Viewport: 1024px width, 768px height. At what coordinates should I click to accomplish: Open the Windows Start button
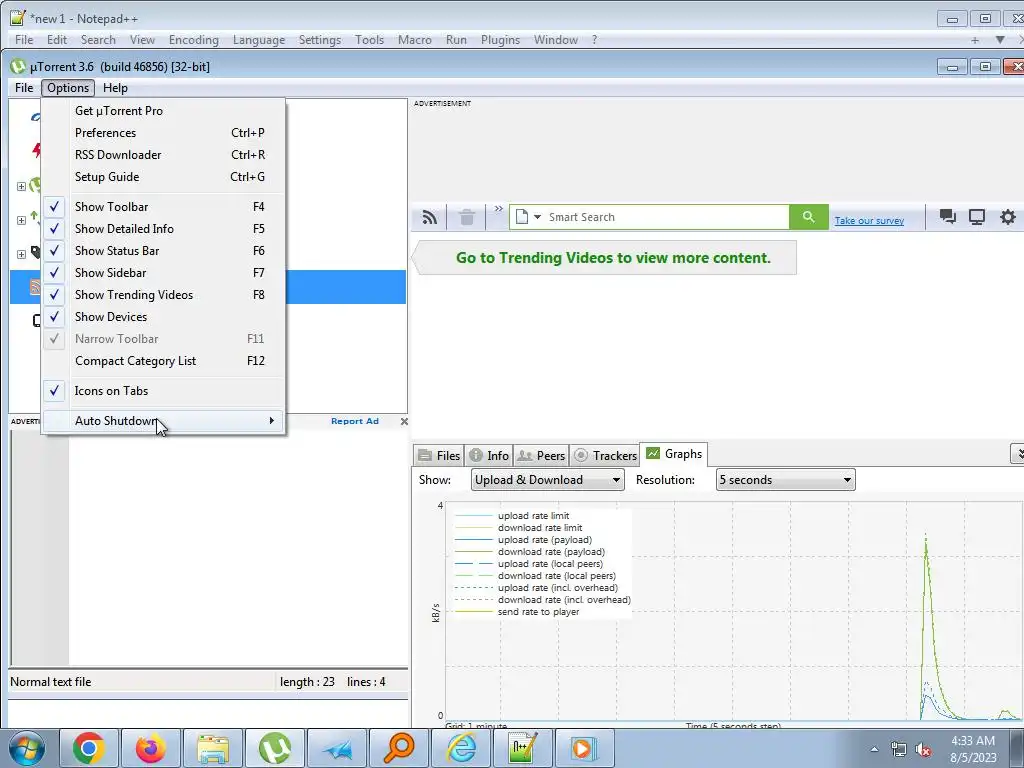click(26, 748)
